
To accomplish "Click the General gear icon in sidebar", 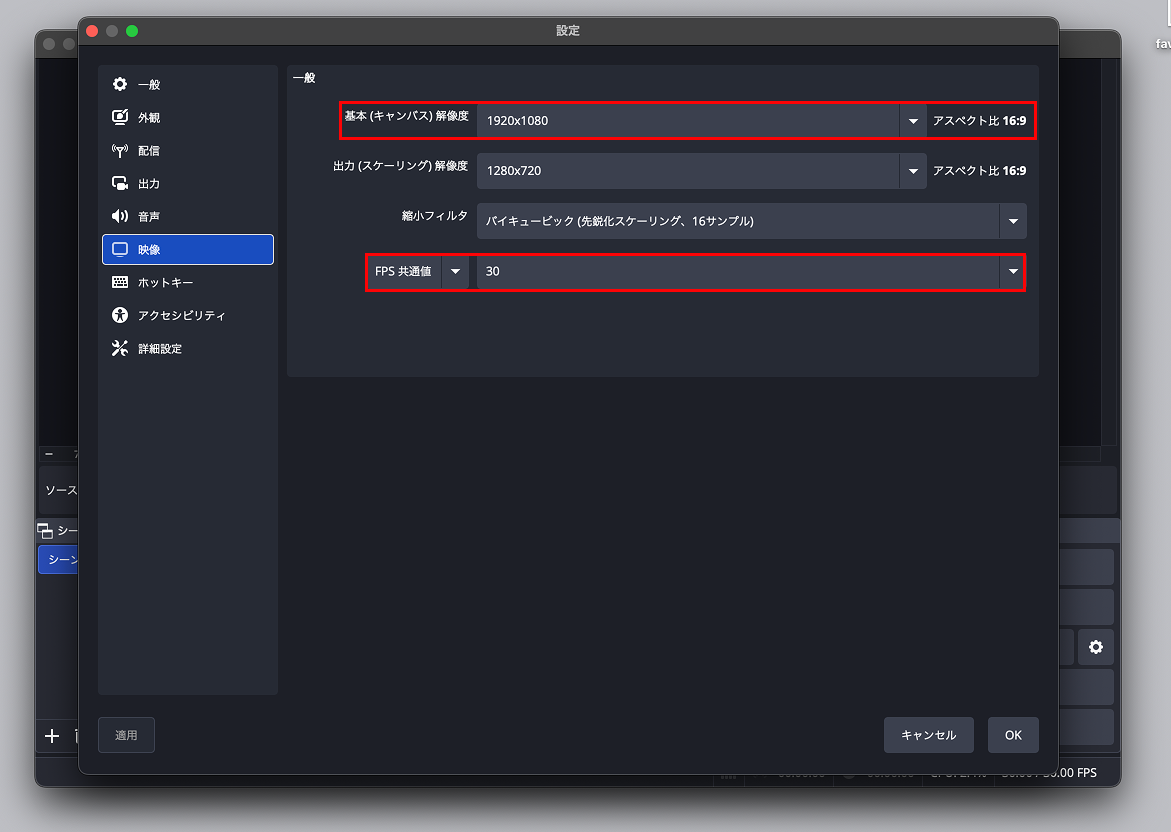I will pos(120,85).
